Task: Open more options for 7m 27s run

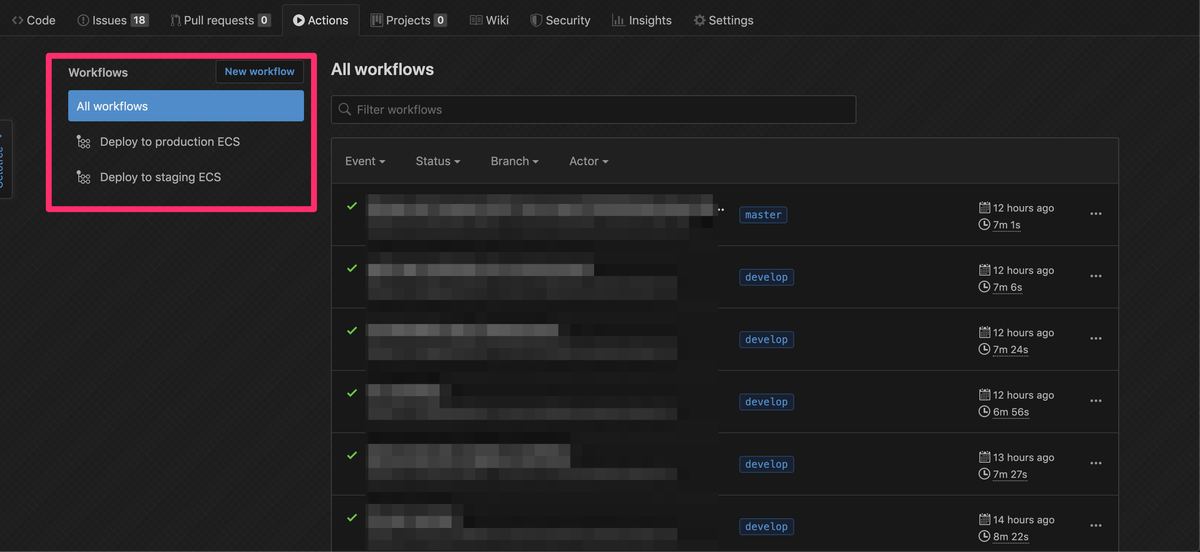Action: [1096, 463]
